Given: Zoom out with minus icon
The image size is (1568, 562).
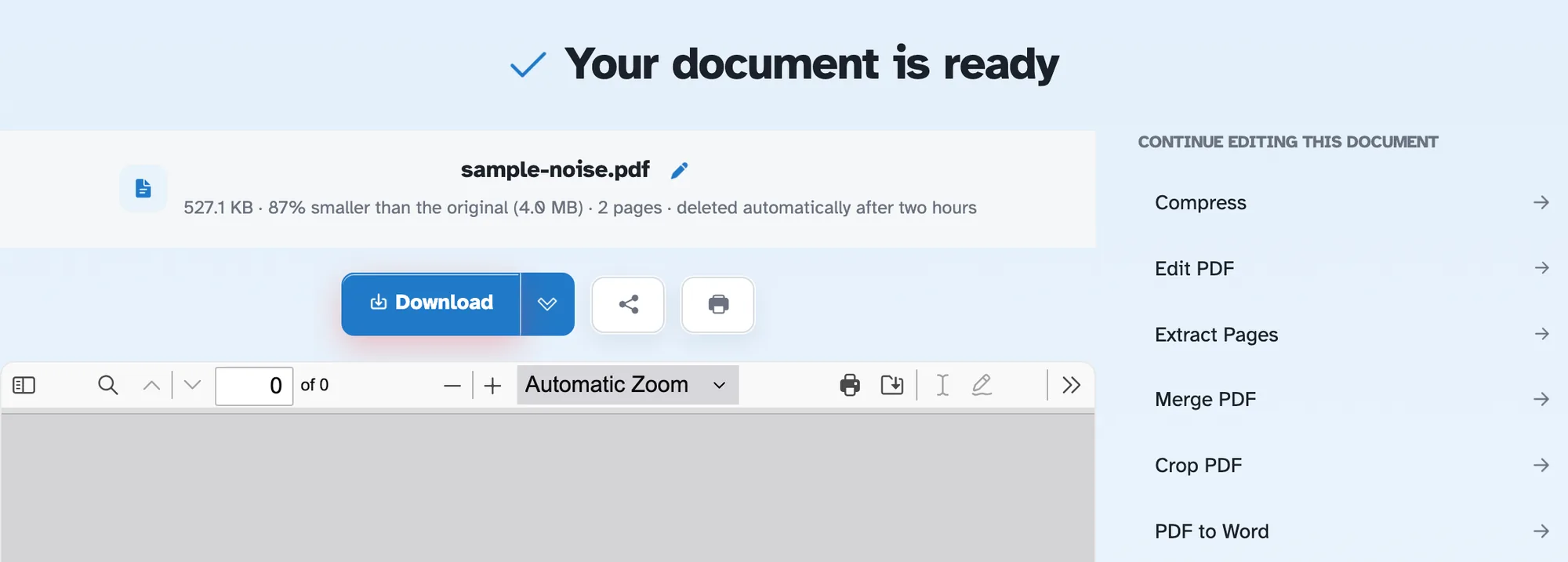Looking at the screenshot, I should click(x=452, y=386).
